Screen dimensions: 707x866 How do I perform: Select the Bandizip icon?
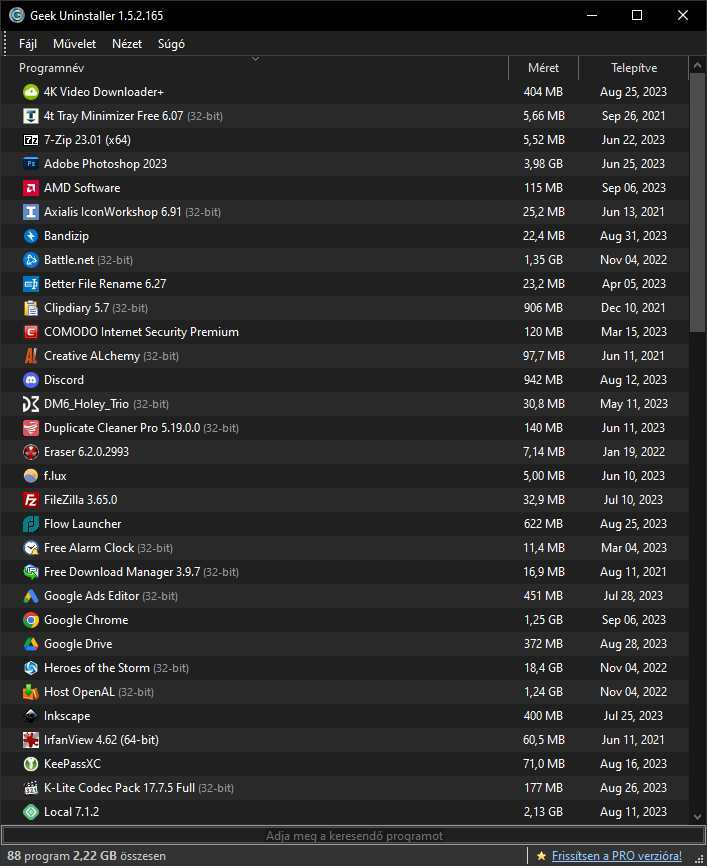point(31,236)
